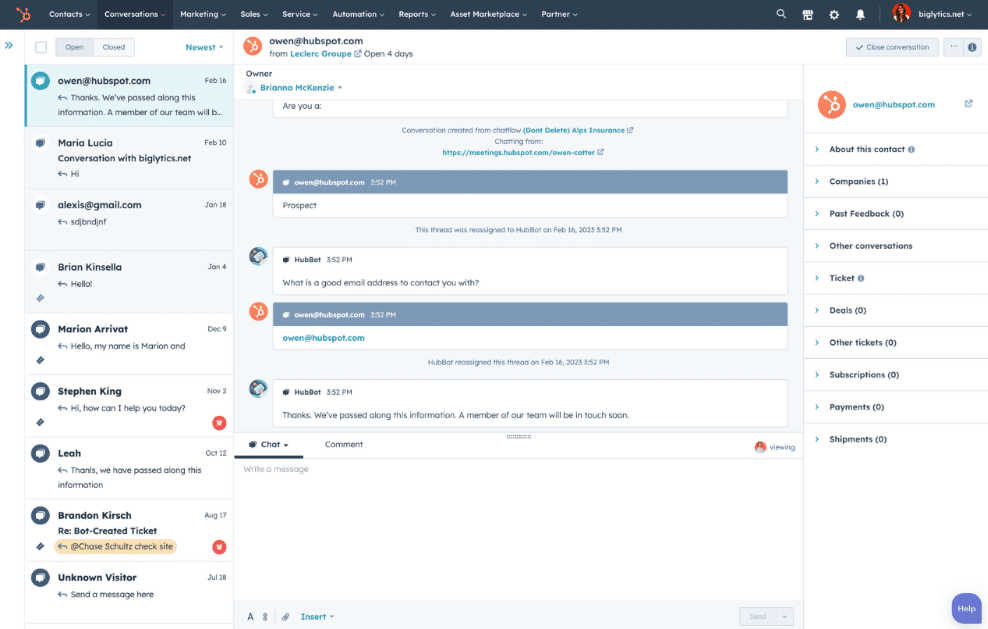
Task: Expand the inbox sidebar double-chevron
Action: [x=9, y=45]
